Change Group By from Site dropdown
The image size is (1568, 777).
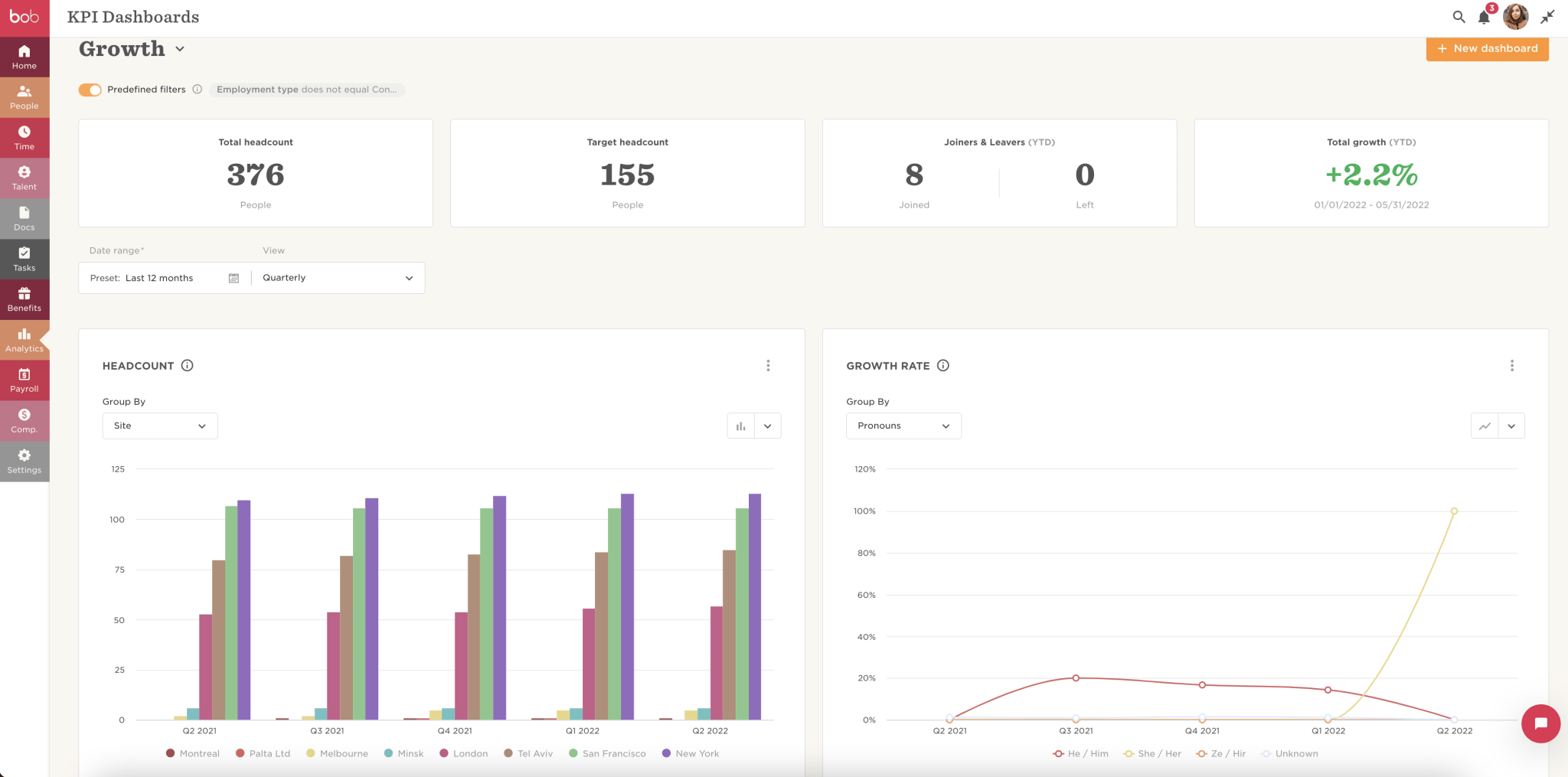click(x=159, y=426)
